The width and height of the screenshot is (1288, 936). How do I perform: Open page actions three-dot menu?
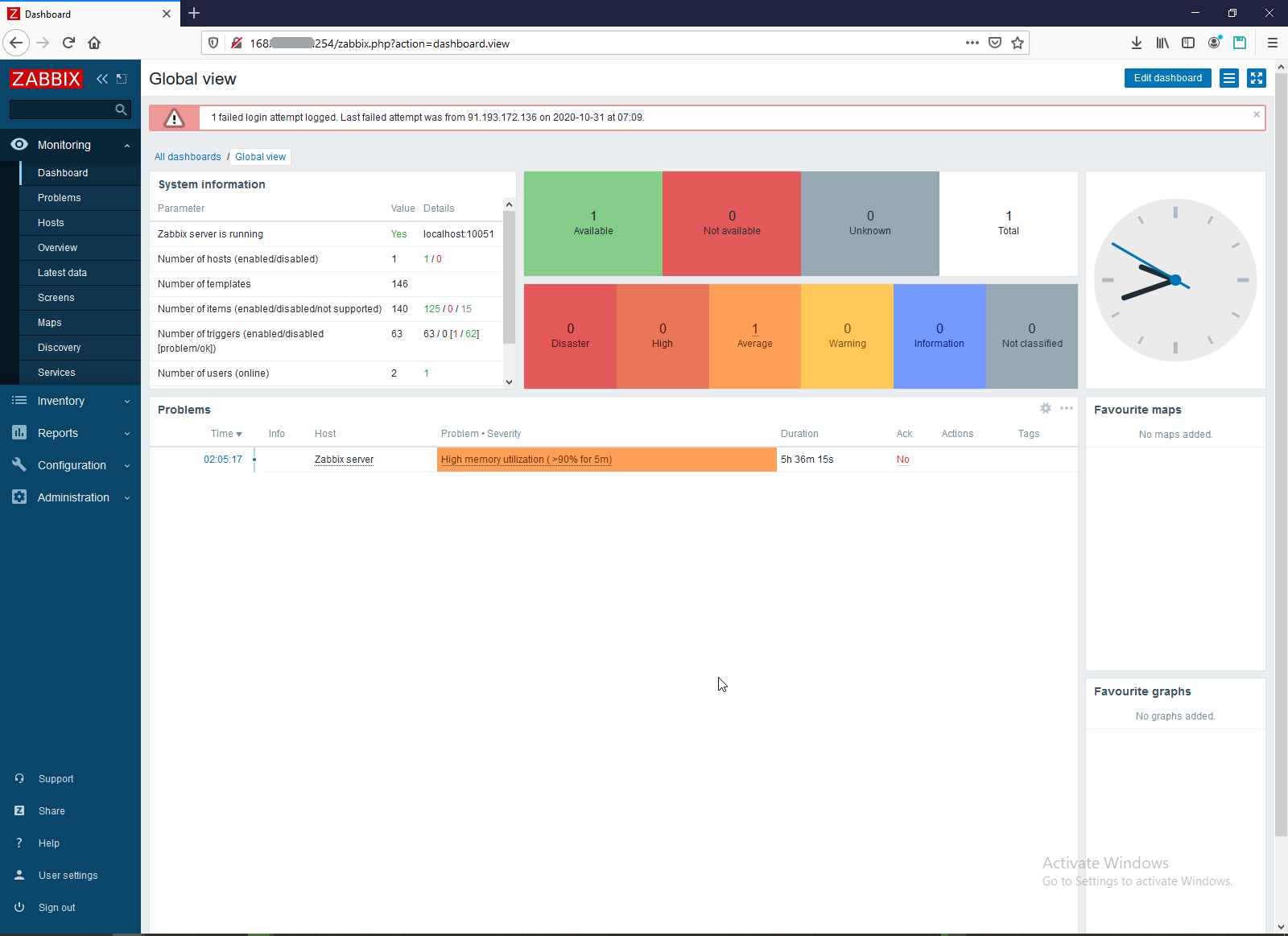972,43
